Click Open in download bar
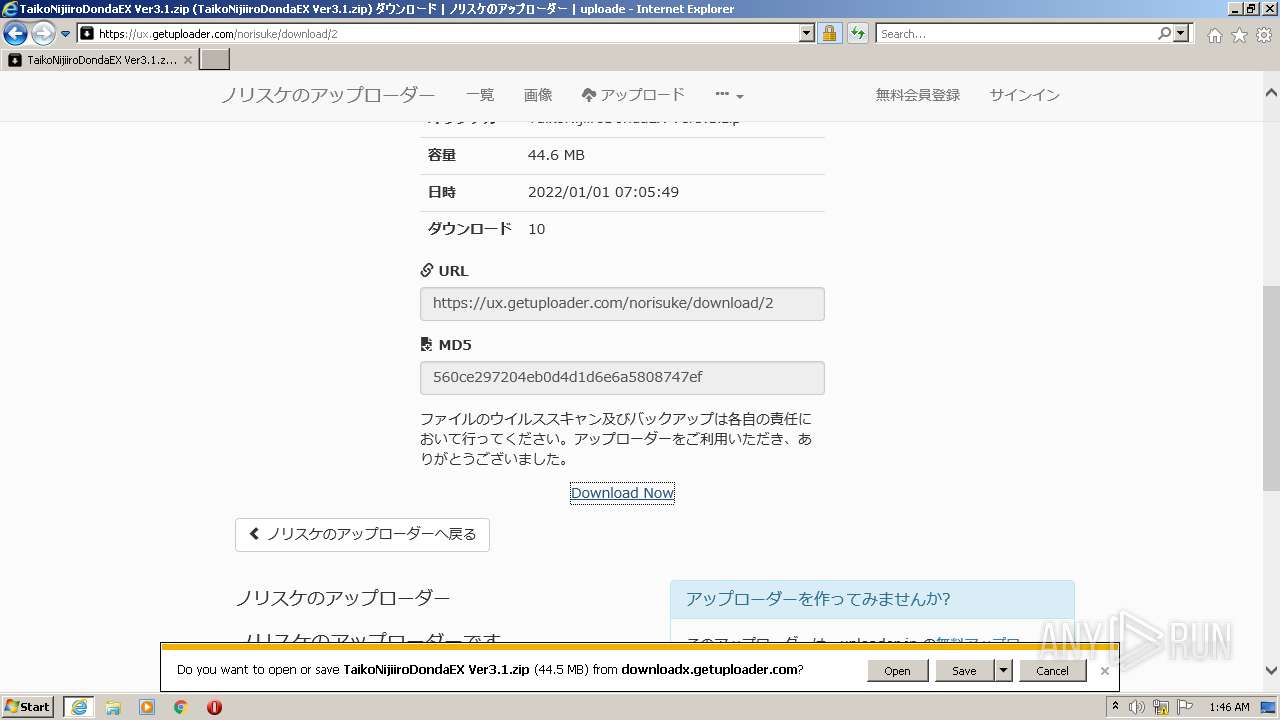 click(897, 671)
